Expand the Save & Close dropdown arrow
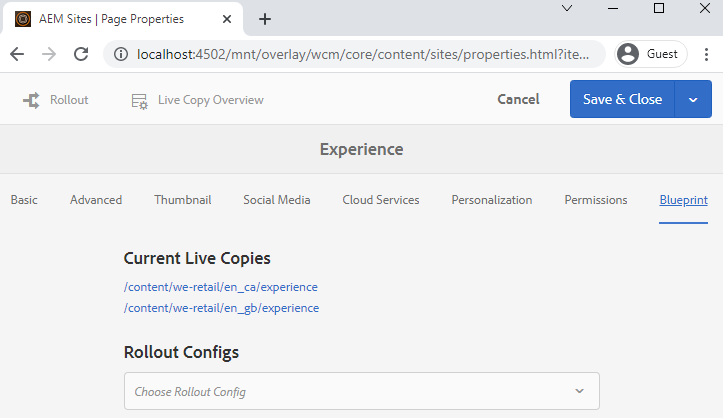723x418 pixels. click(694, 100)
